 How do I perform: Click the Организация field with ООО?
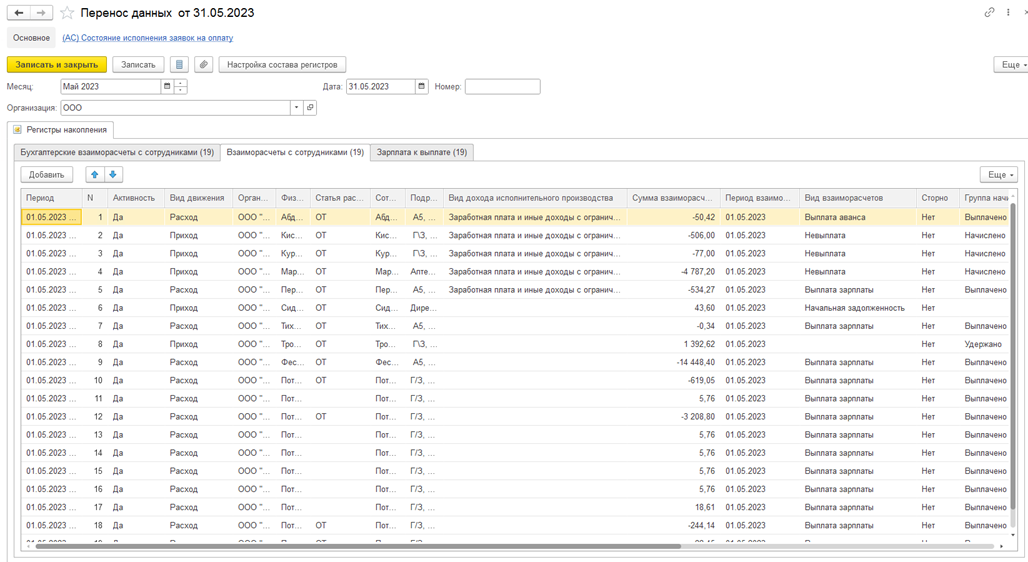(x=175, y=108)
